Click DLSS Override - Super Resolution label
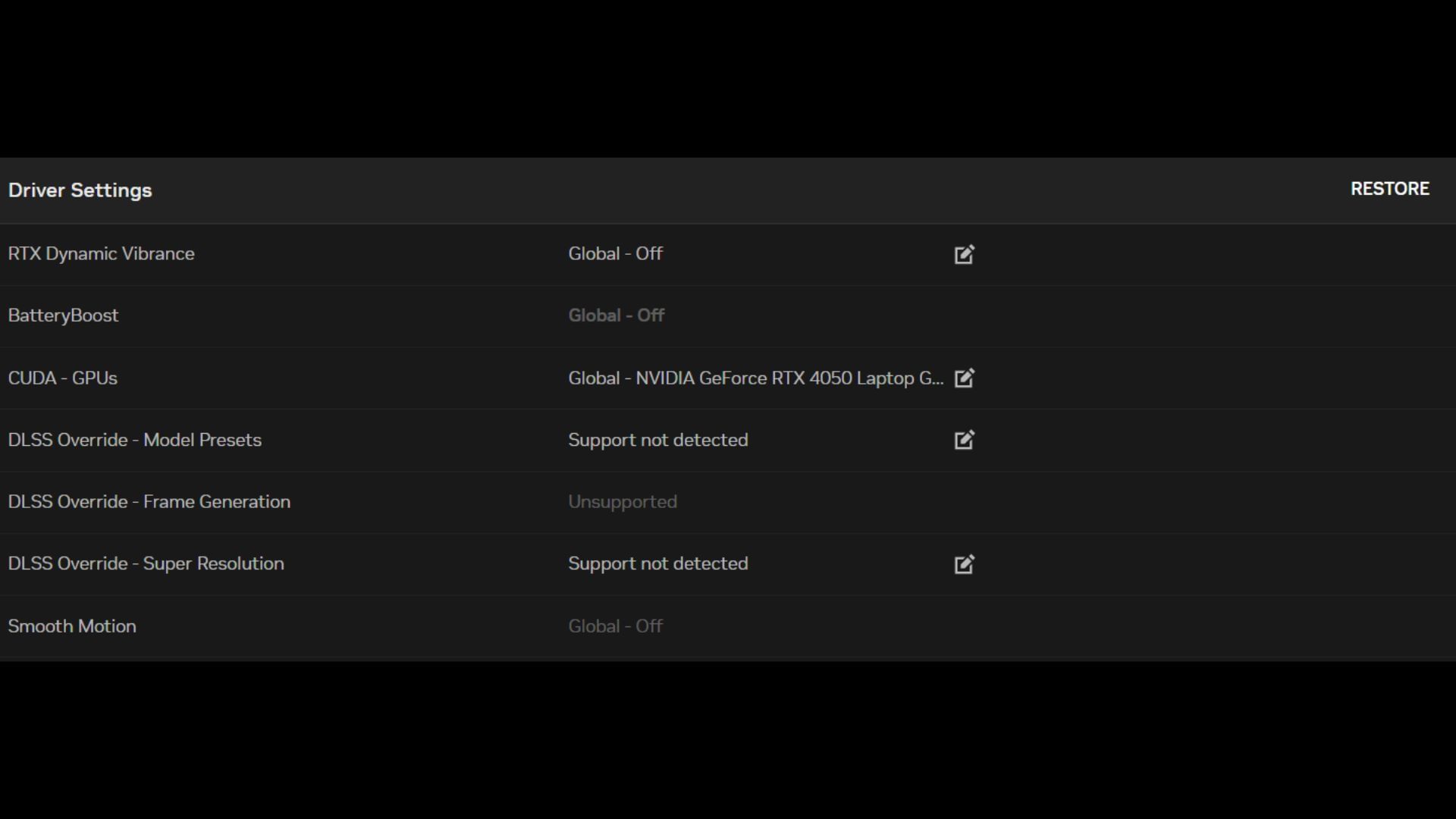This screenshot has width=1456, height=819. tap(146, 563)
